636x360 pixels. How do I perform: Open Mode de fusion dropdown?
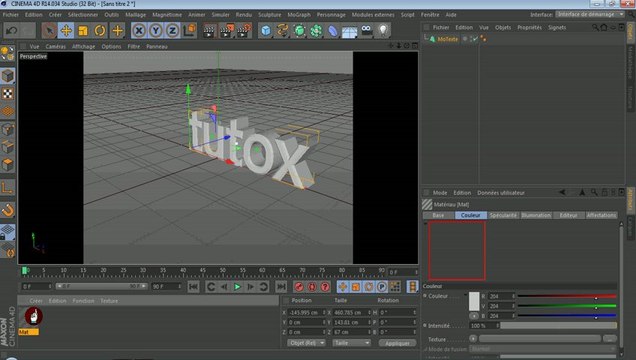click(543, 349)
